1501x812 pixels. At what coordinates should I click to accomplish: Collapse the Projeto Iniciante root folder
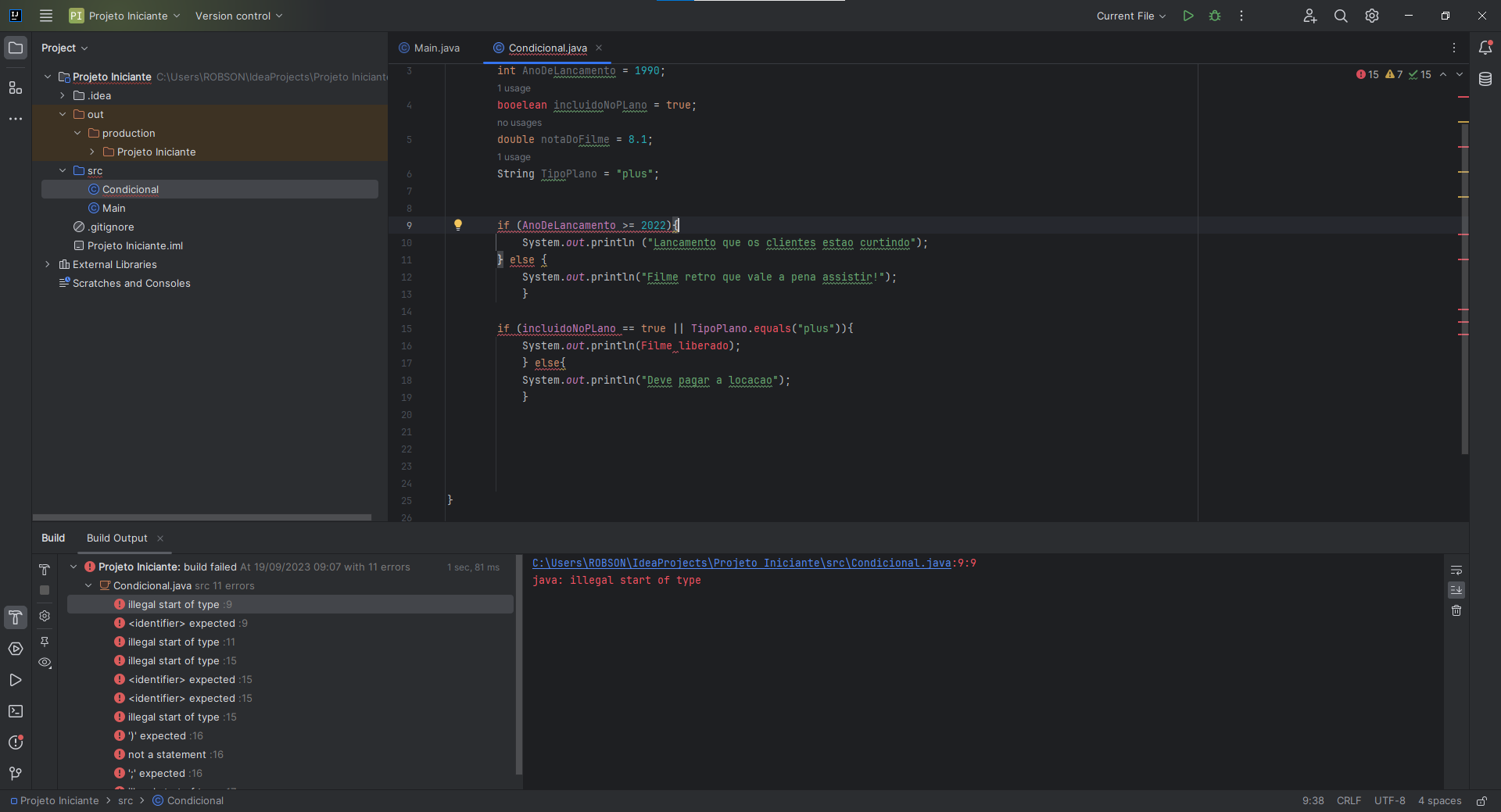[48, 77]
